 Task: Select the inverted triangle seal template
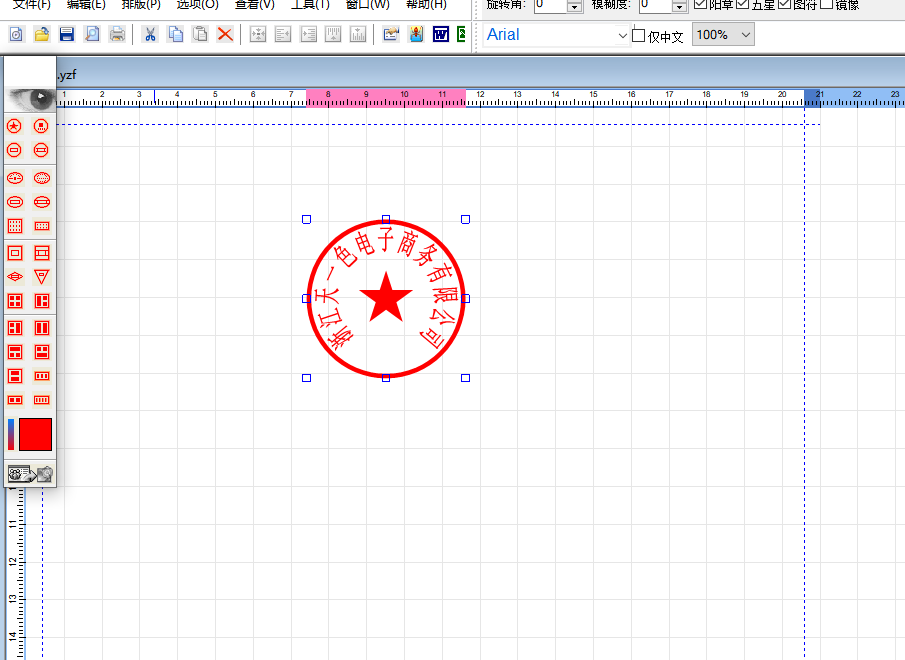pyautogui.click(x=42, y=277)
